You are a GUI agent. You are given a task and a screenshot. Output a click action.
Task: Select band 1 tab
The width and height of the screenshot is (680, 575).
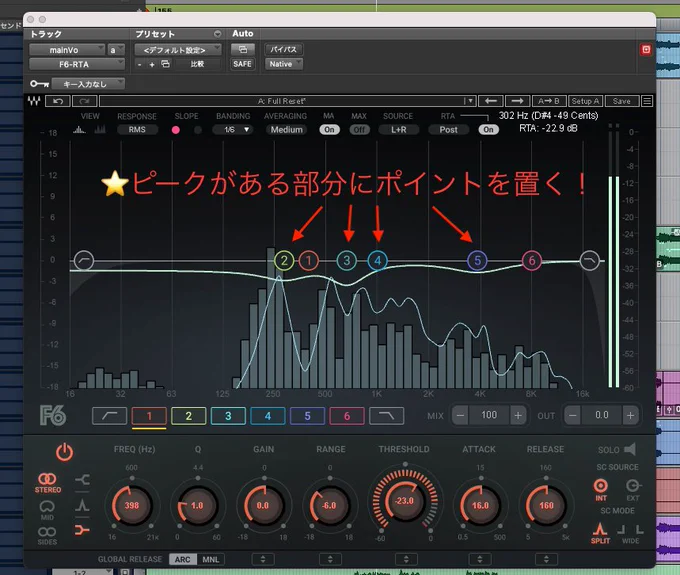point(149,416)
